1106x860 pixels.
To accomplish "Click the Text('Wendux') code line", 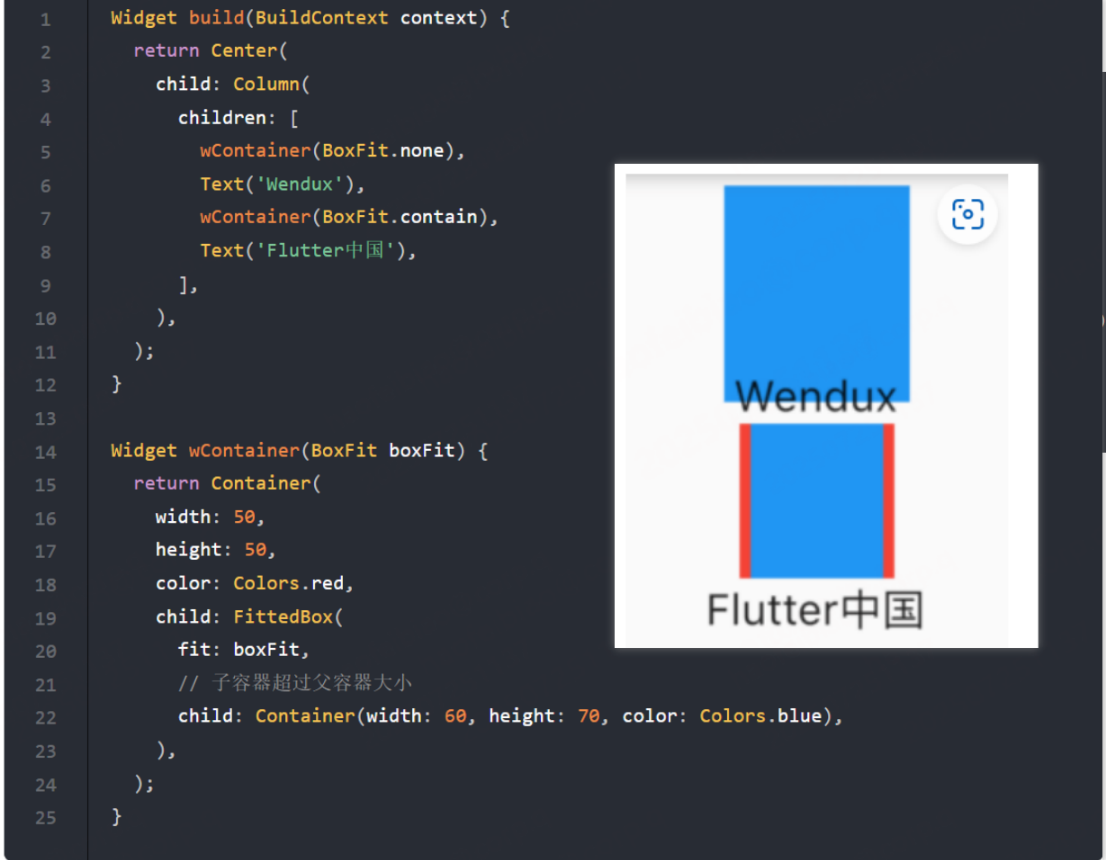I will pos(282,184).
